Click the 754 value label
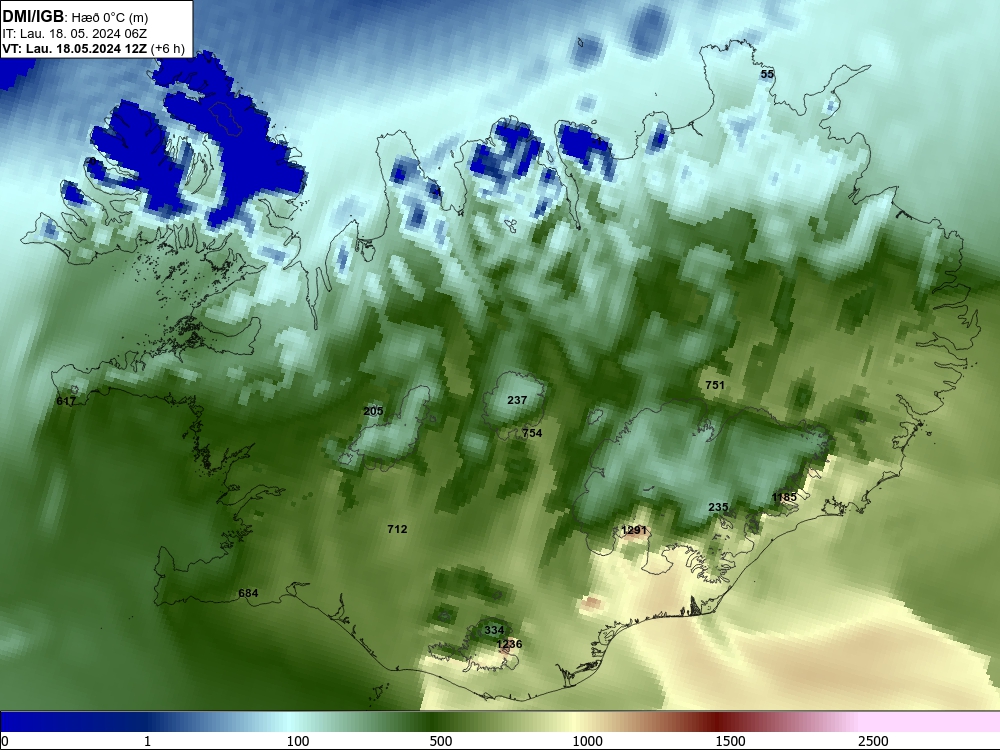The width and height of the screenshot is (1000, 750). 532,433
